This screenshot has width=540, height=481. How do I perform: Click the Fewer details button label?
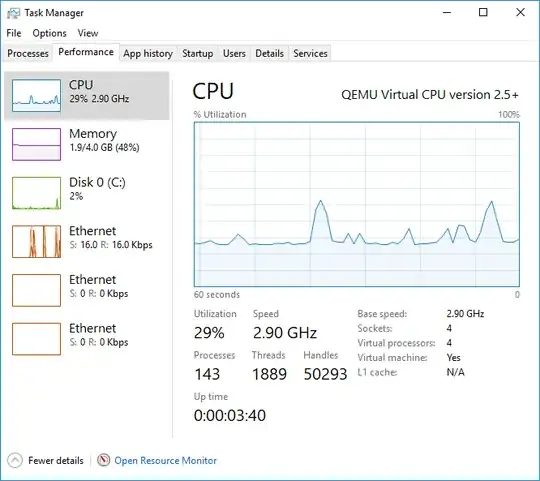pos(56,461)
